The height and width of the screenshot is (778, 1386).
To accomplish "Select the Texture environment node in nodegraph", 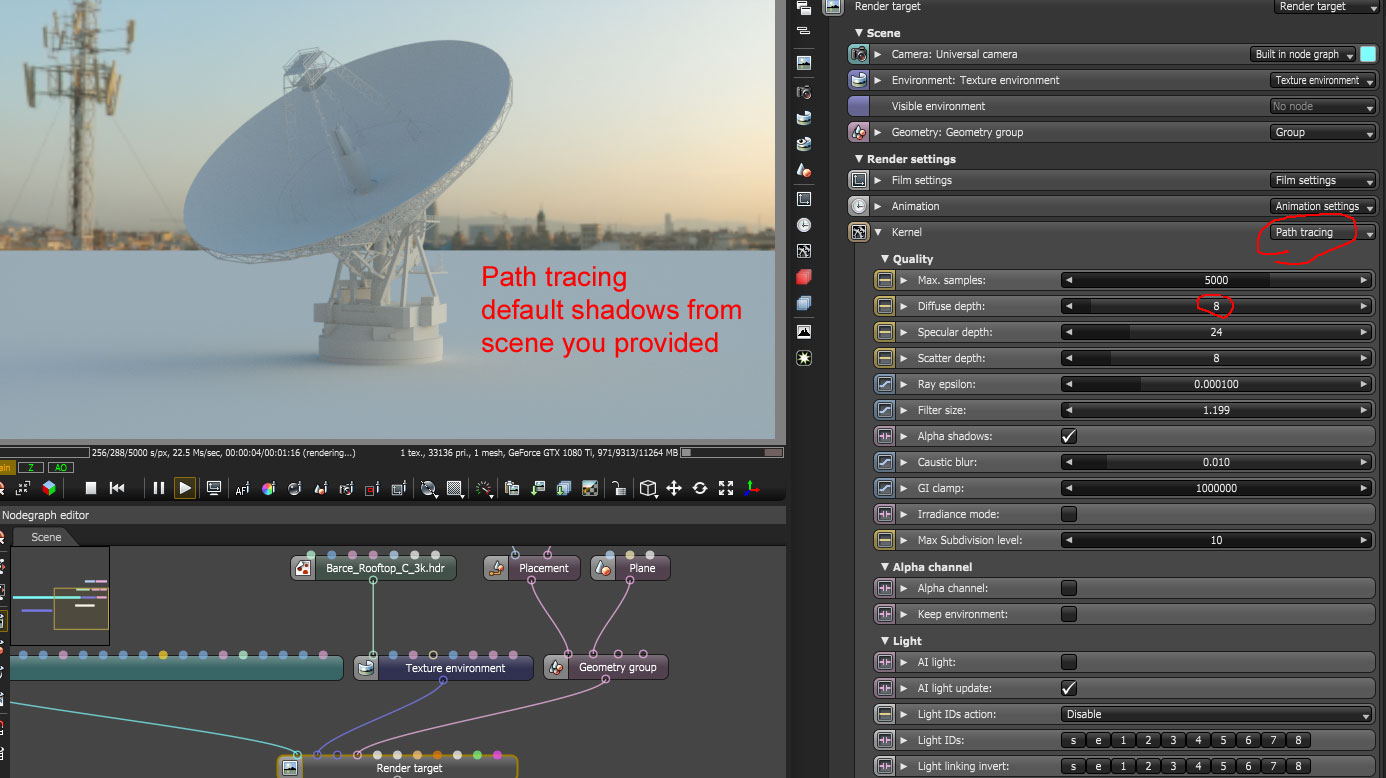I will pos(443,668).
